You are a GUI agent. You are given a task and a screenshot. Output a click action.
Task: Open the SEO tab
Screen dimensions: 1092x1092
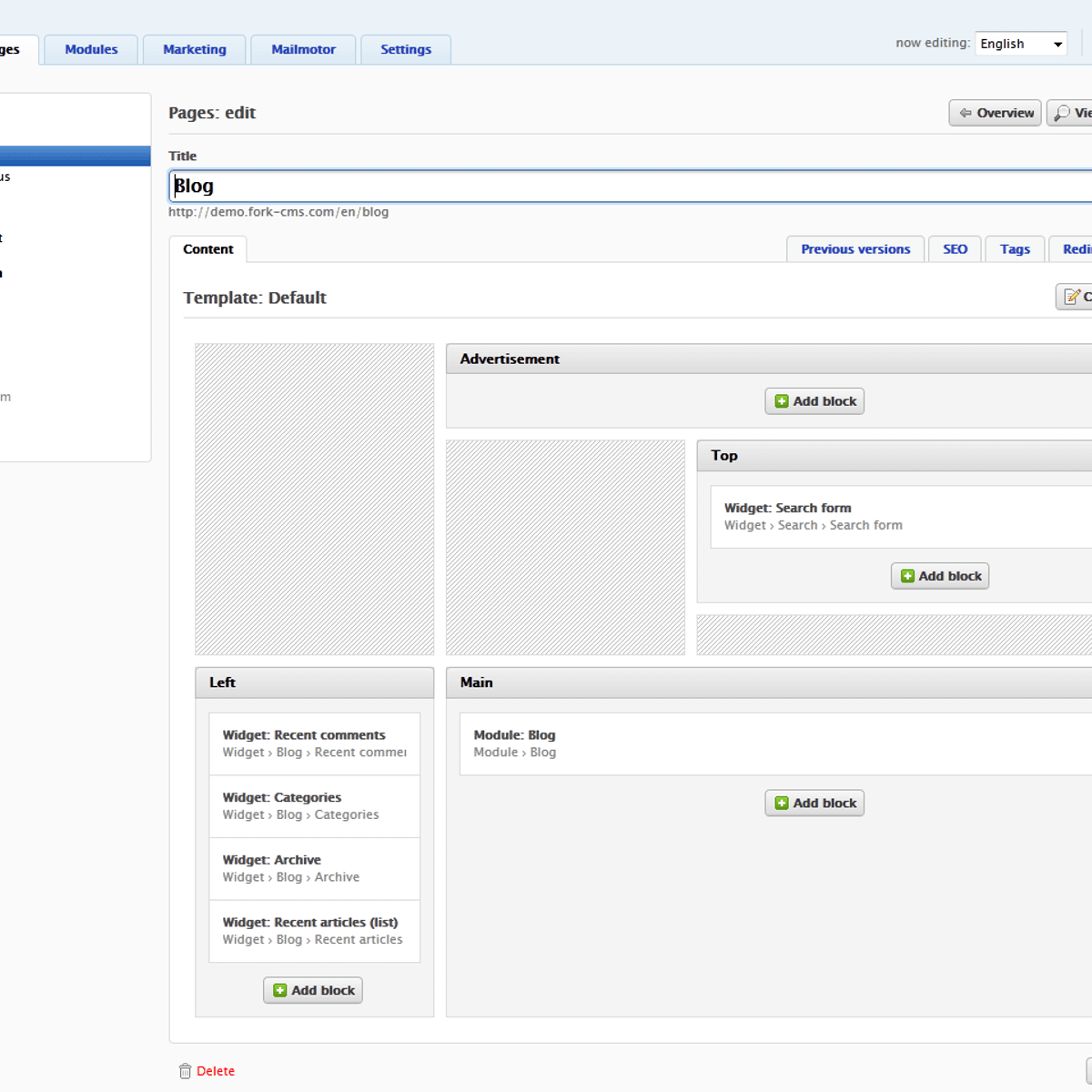tap(955, 249)
